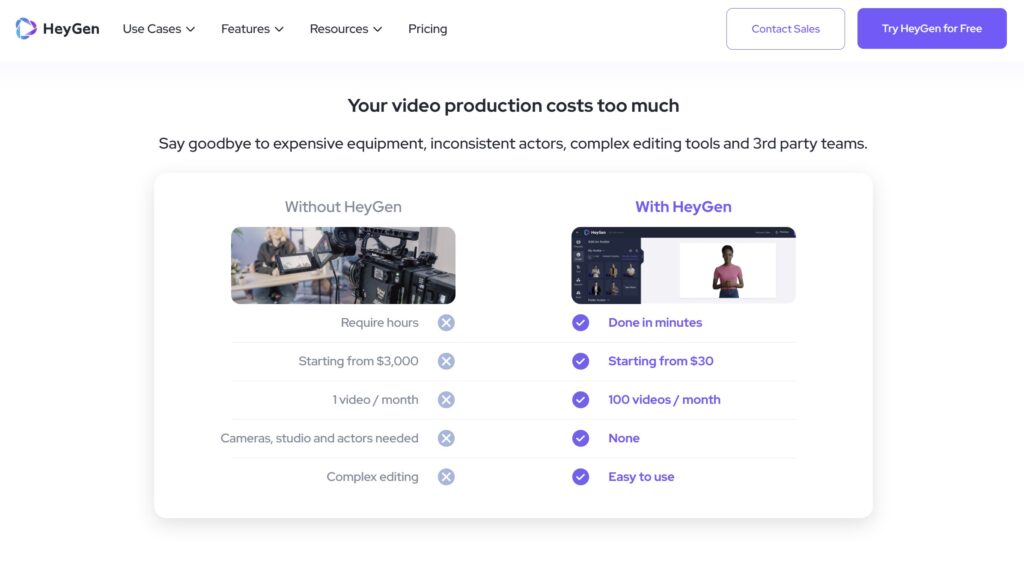Click the 'Starting from $3,000' text
This screenshot has width=1024, height=561.
click(x=358, y=361)
